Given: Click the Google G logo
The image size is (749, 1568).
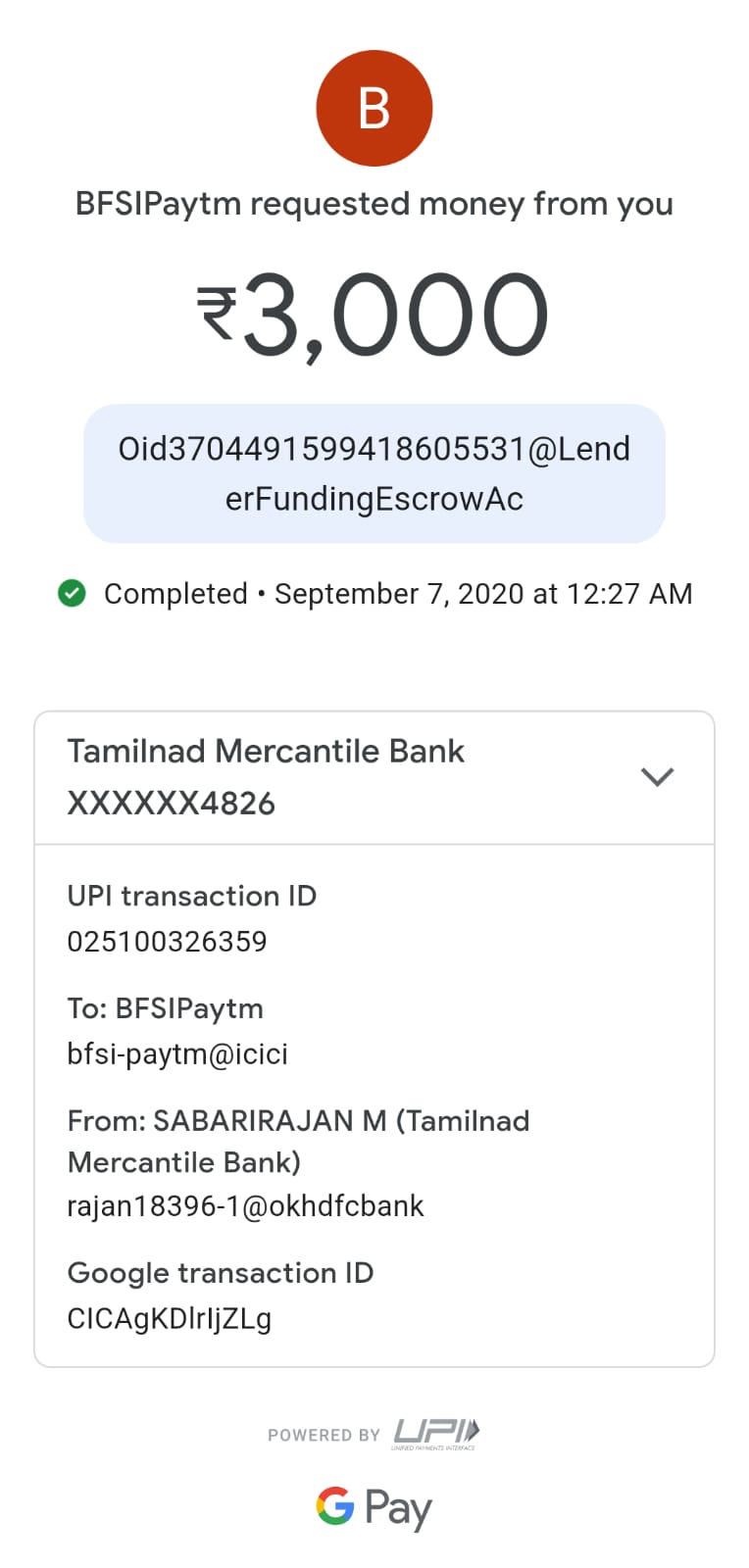Looking at the screenshot, I should pyautogui.click(x=334, y=1506).
